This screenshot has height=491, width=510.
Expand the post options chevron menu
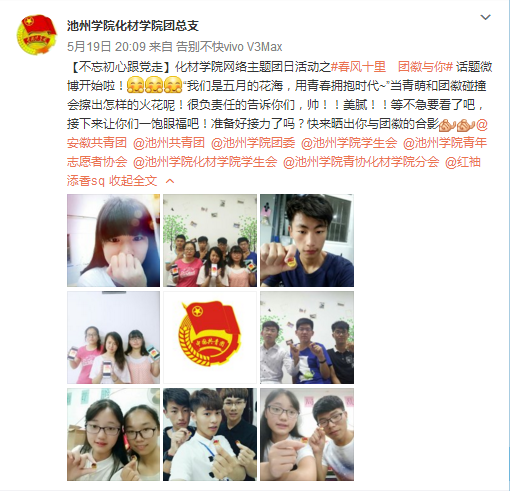click(x=485, y=17)
